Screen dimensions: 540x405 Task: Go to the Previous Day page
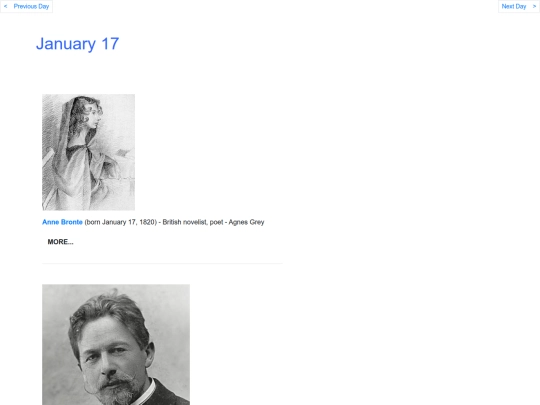27,6
